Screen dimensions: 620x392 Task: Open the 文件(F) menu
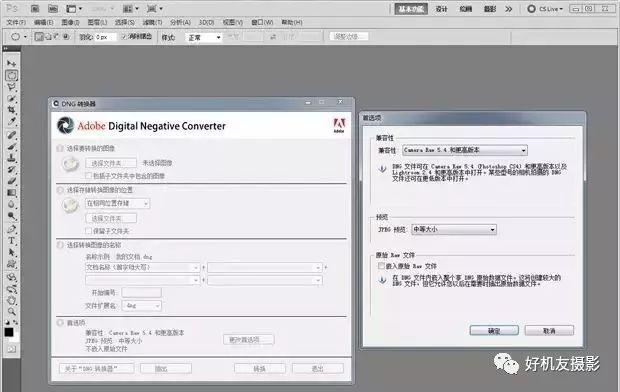click(x=16, y=23)
